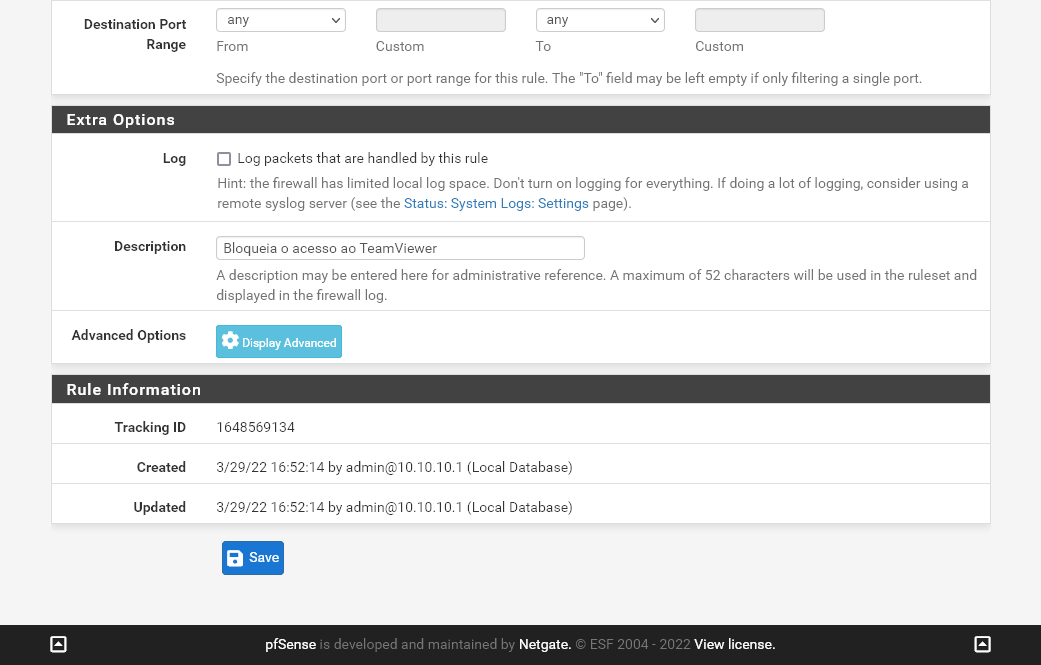Open Status: System Logs: Settings link
Viewport: 1041px width, 665px height.
click(496, 204)
